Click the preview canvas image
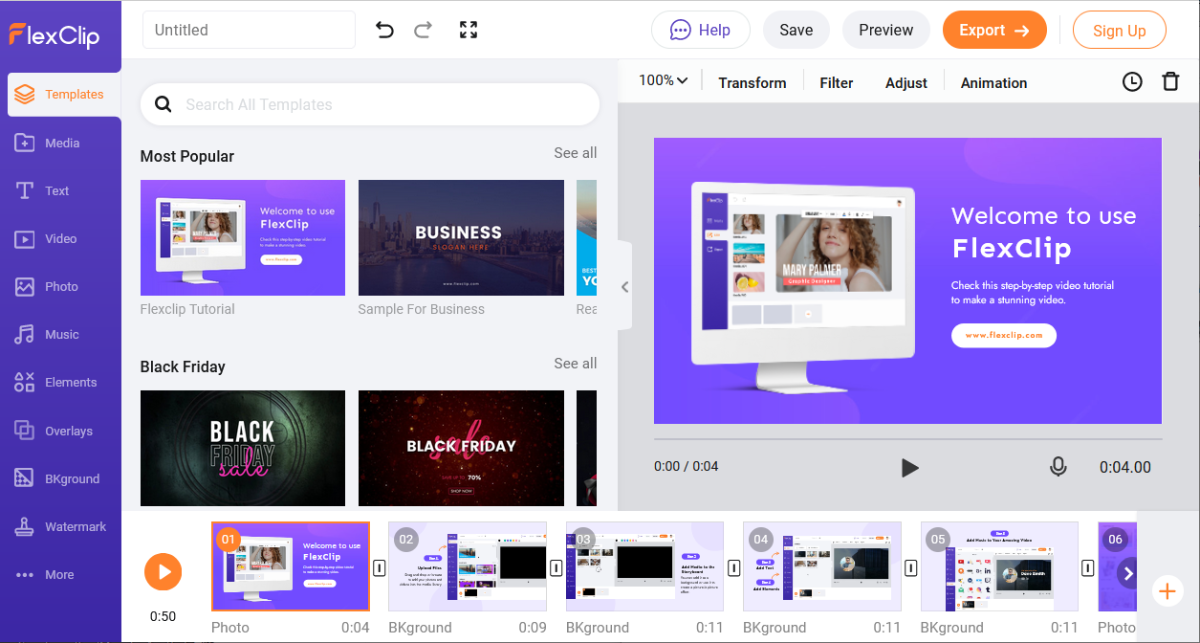 coord(908,281)
